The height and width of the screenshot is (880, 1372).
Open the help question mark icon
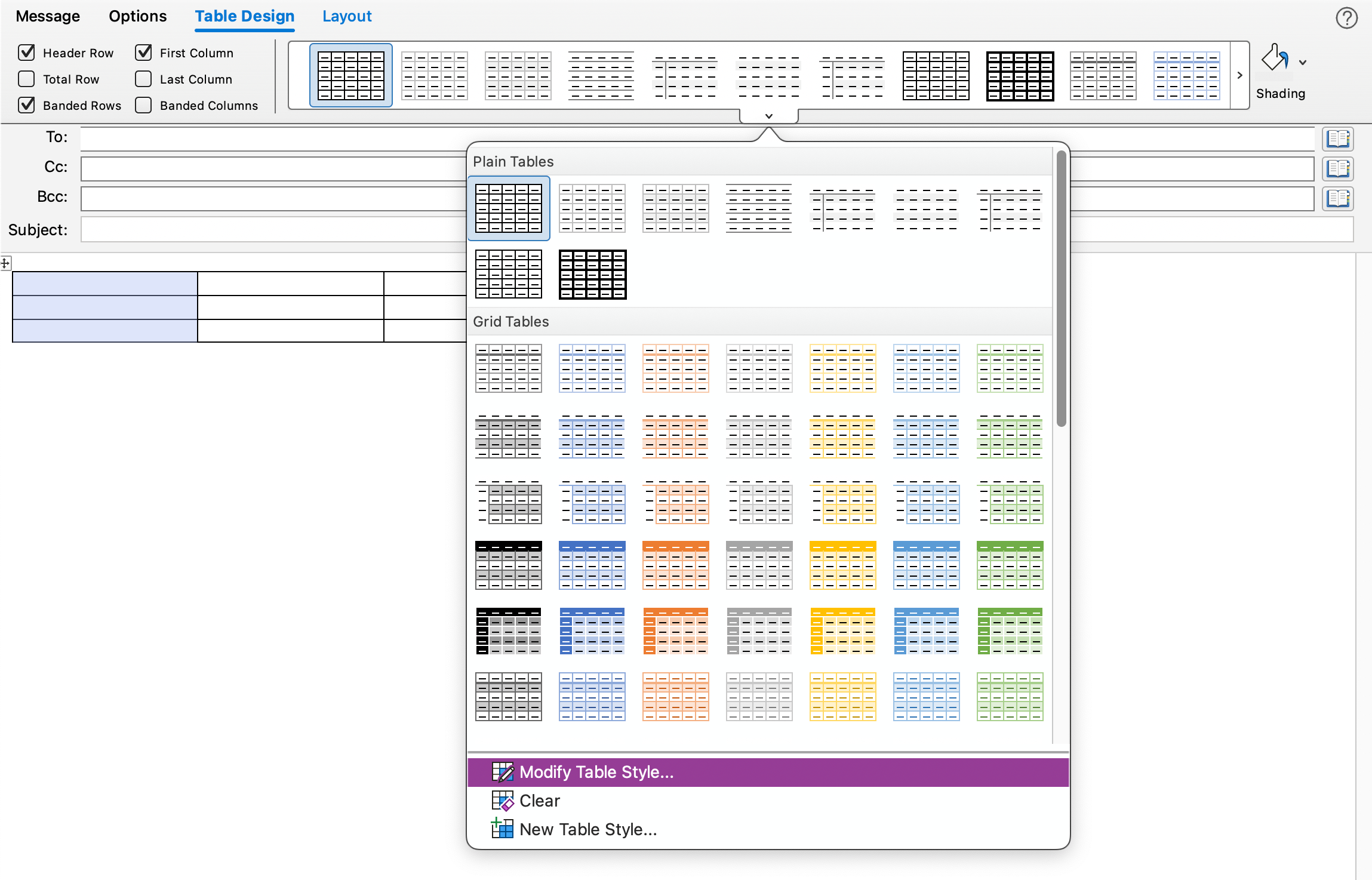[1346, 18]
